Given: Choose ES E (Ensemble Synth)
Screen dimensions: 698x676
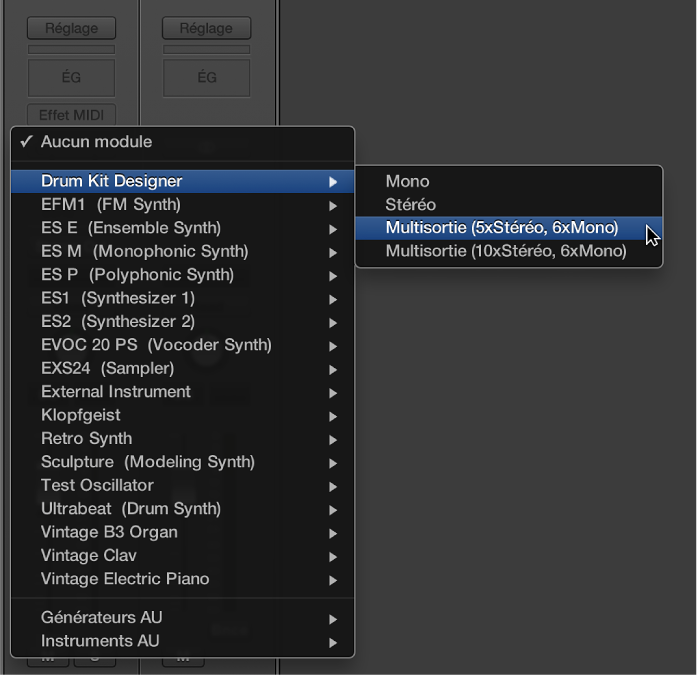Looking at the screenshot, I should pyautogui.click(x=183, y=228).
